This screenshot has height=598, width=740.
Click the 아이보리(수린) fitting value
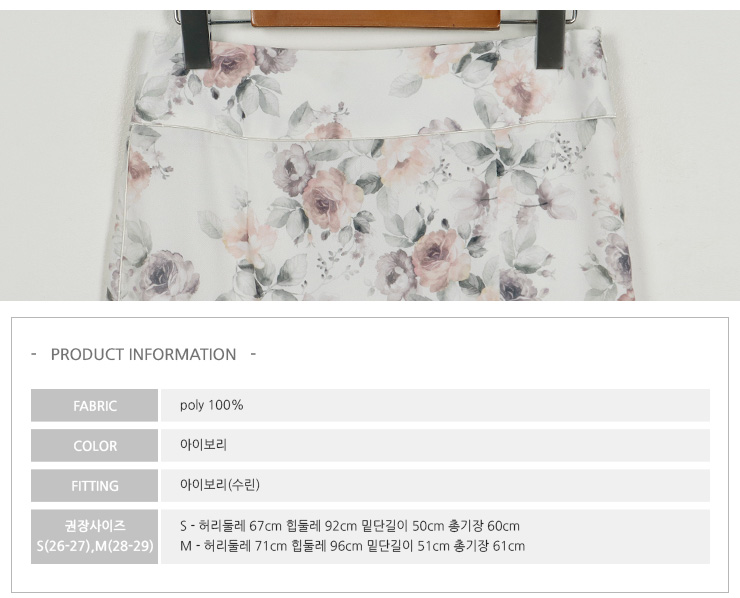click(x=220, y=485)
